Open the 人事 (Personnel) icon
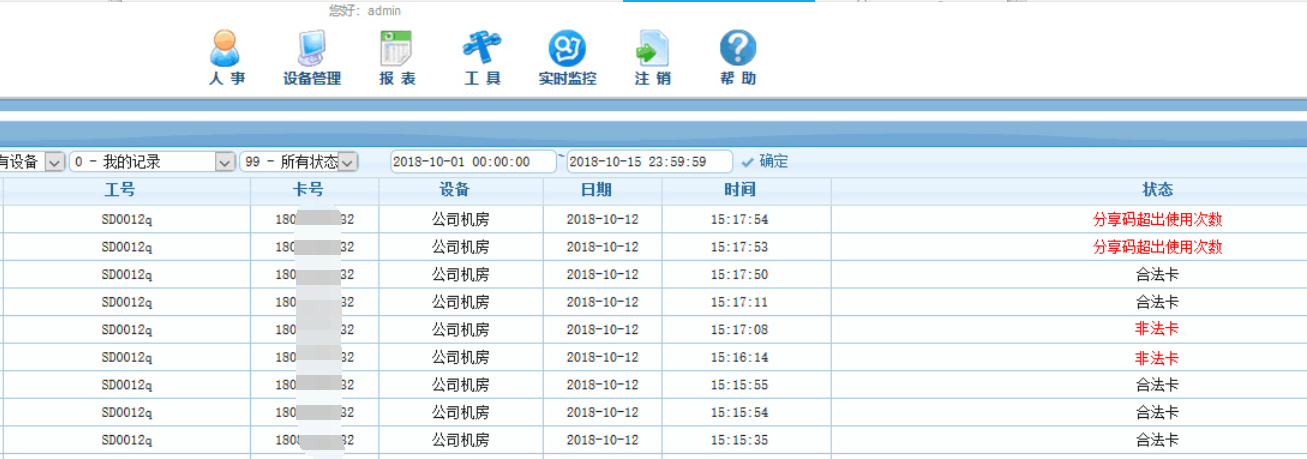The height and width of the screenshot is (459, 1307). (x=226, y=49)
